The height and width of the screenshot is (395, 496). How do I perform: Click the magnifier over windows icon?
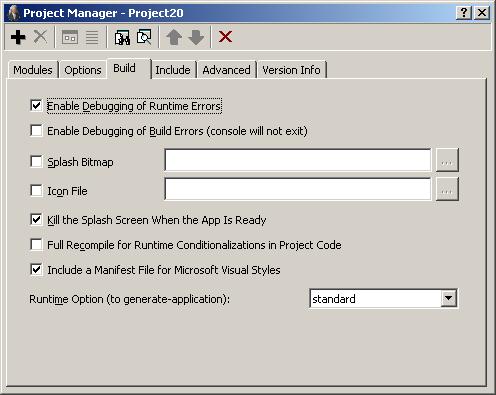click(x=144, y=37)
